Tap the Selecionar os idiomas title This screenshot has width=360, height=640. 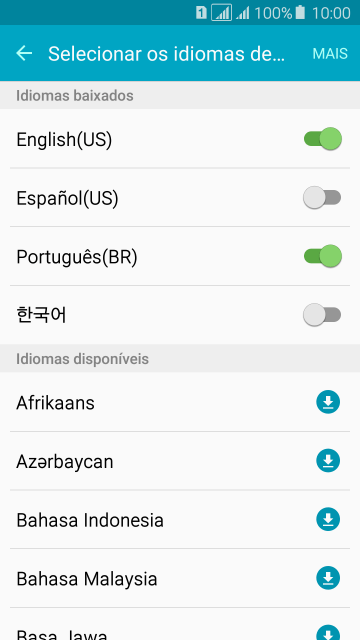click(167, 54)
